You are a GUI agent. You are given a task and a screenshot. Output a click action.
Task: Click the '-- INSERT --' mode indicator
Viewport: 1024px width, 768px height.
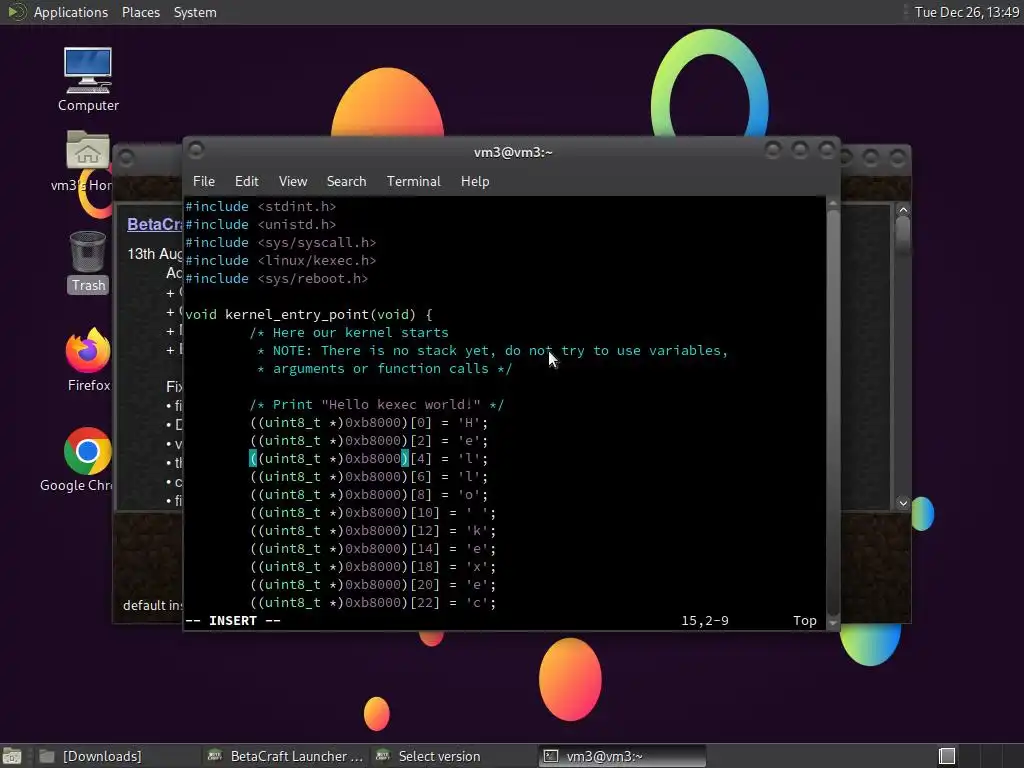233,621
